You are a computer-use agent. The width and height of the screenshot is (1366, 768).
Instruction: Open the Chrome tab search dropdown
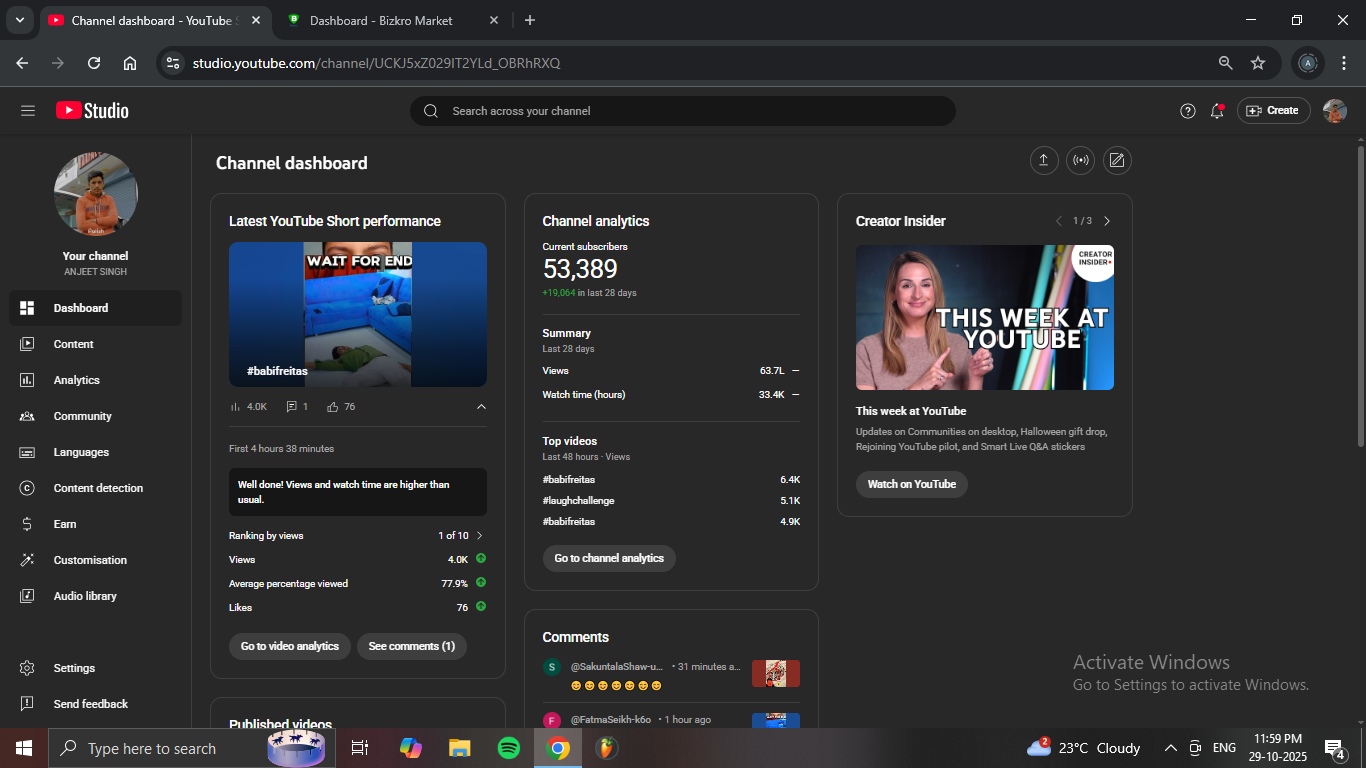click(x=19, y=20)
